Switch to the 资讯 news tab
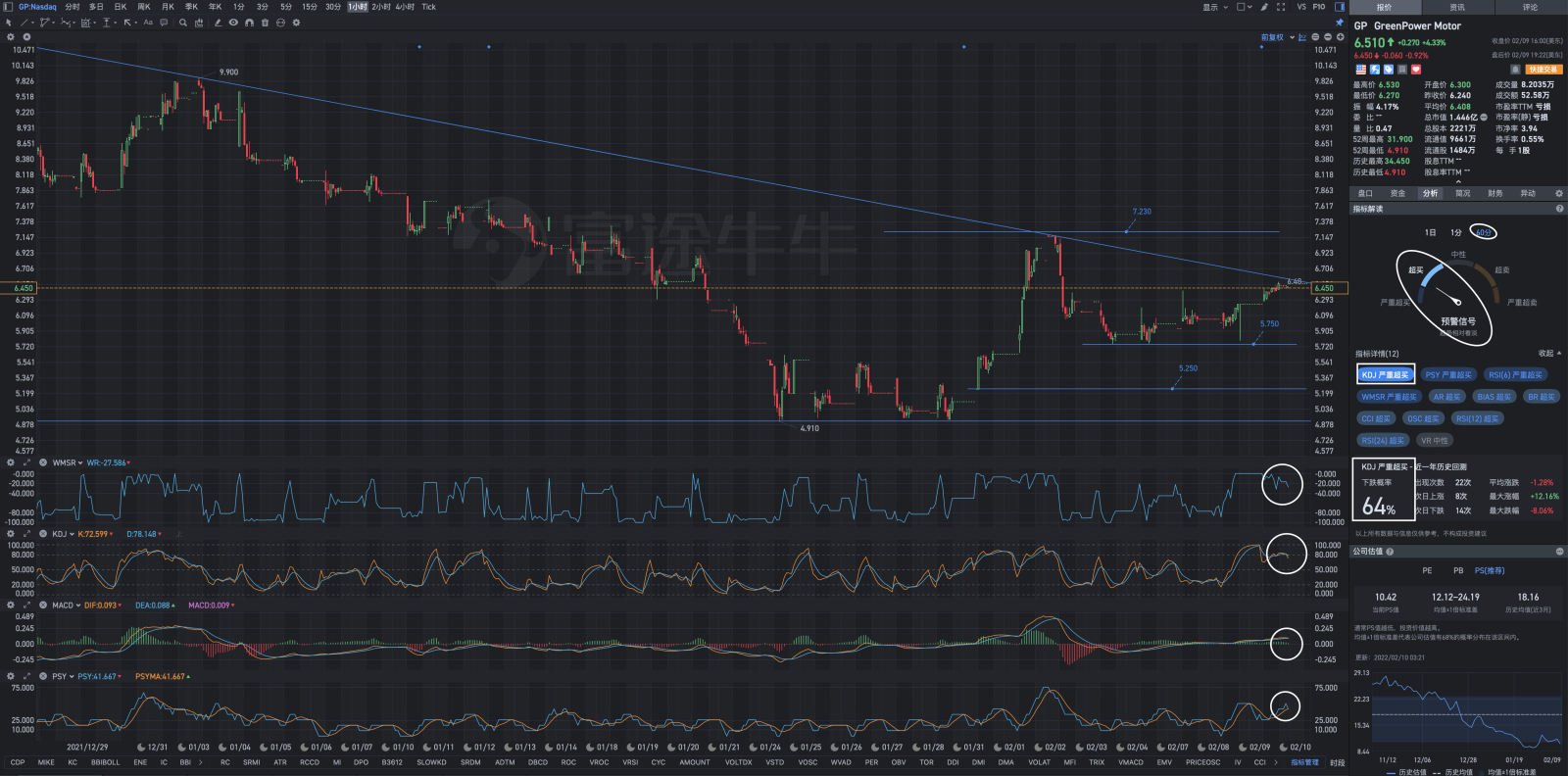 1458,7
